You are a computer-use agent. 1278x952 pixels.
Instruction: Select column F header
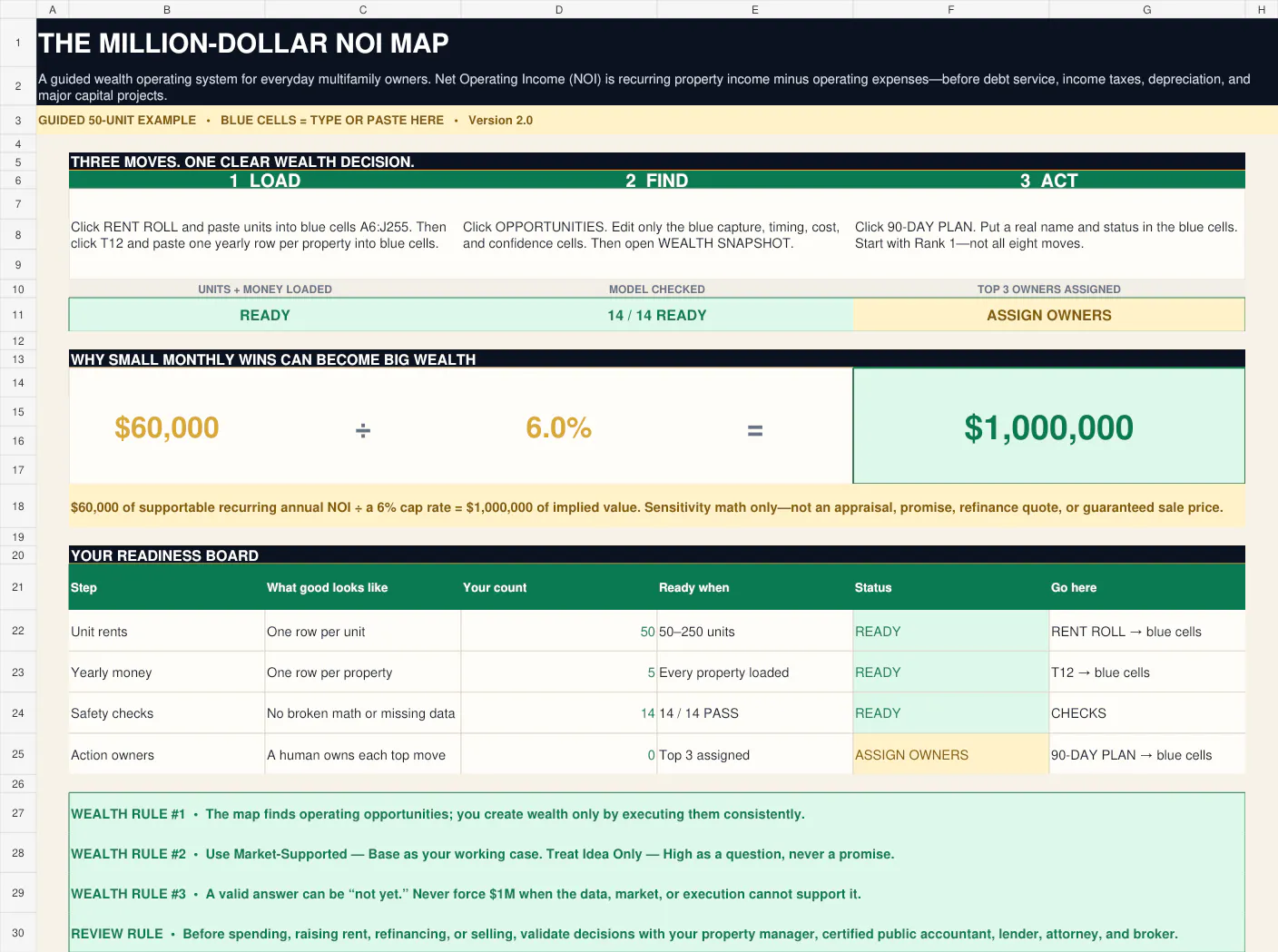coord(951,9)
